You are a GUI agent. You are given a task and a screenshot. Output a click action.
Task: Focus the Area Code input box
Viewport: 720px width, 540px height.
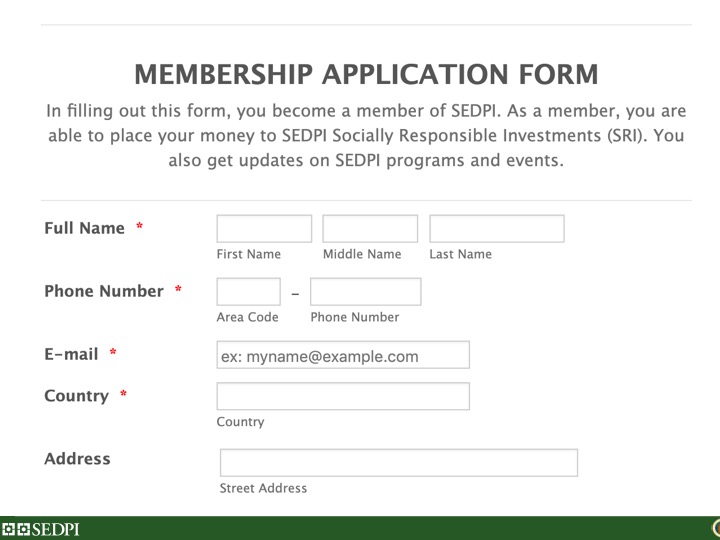(x=248, y=292)
